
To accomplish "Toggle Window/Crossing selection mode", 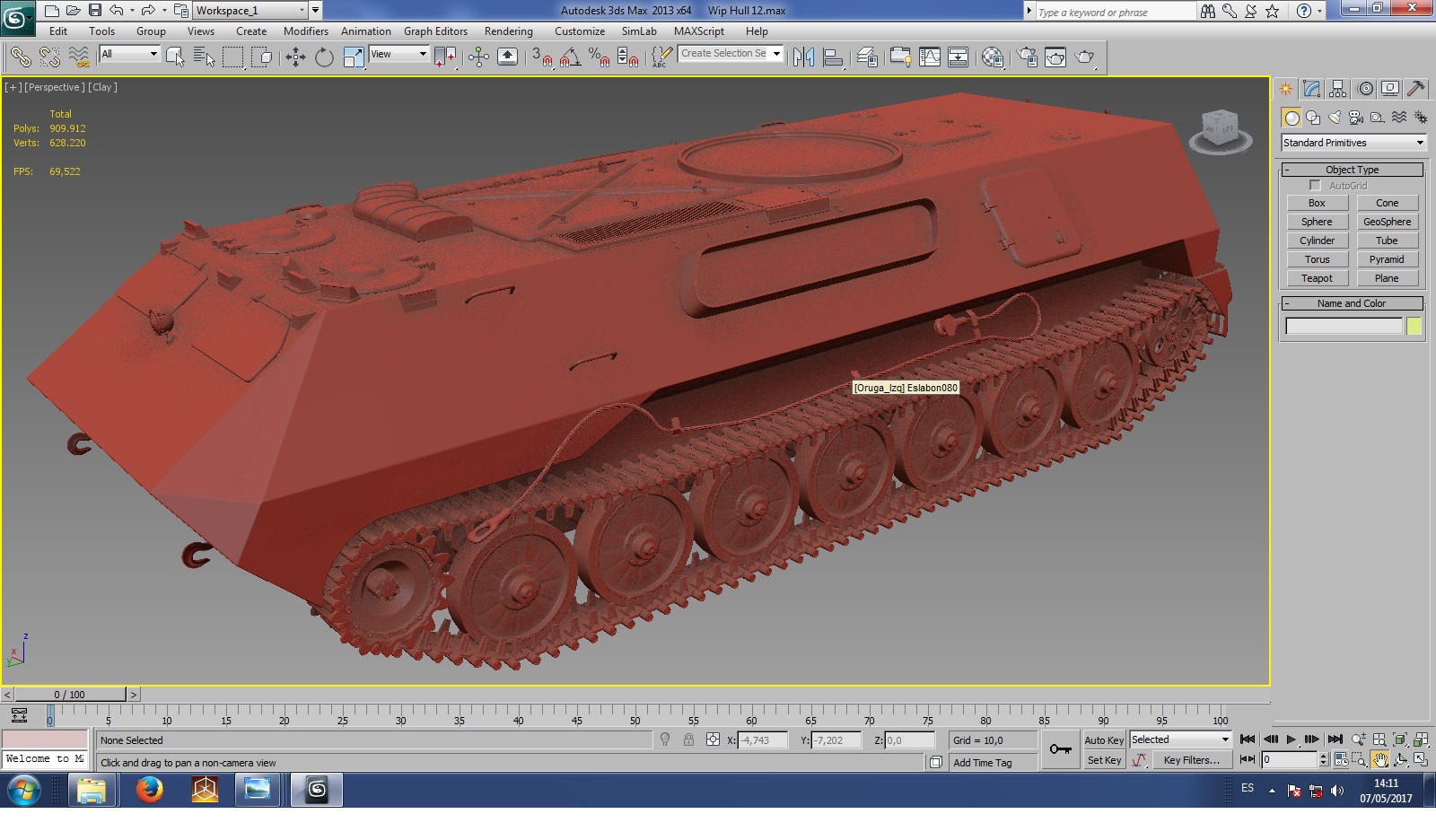I will pos(262,57).
